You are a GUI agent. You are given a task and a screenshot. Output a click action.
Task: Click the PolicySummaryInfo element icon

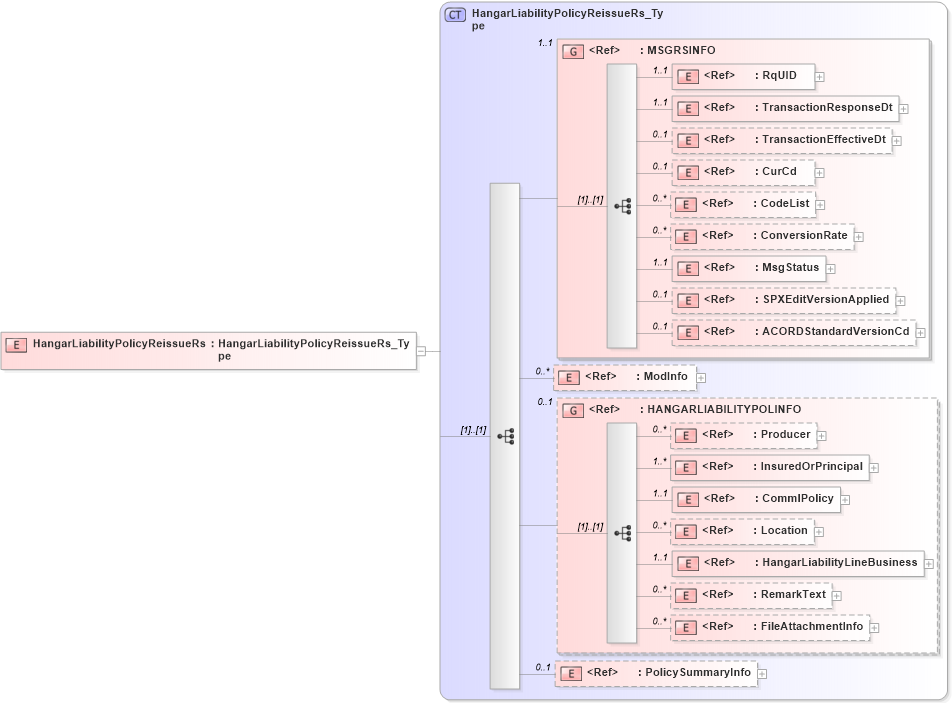tap(571, 673)
